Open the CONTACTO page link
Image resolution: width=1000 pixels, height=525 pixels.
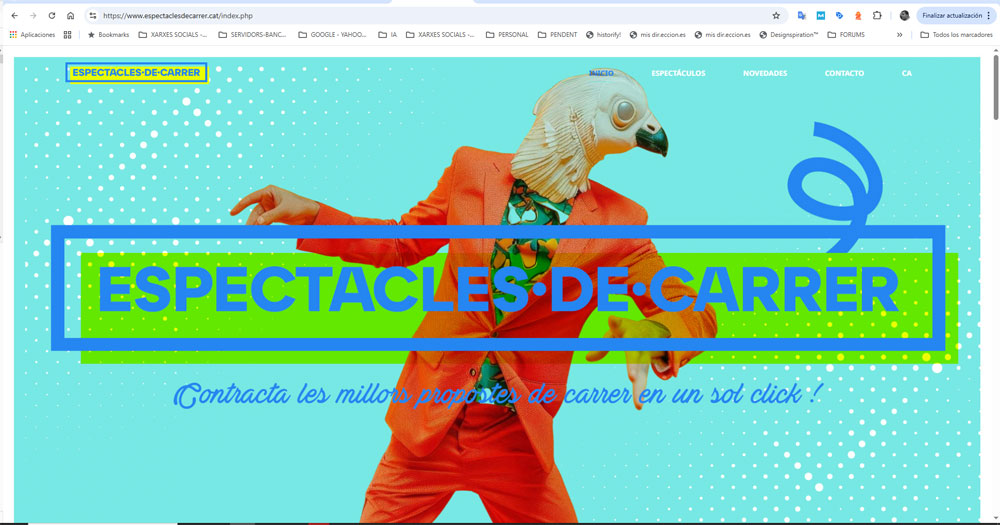[x=844, y=73]
